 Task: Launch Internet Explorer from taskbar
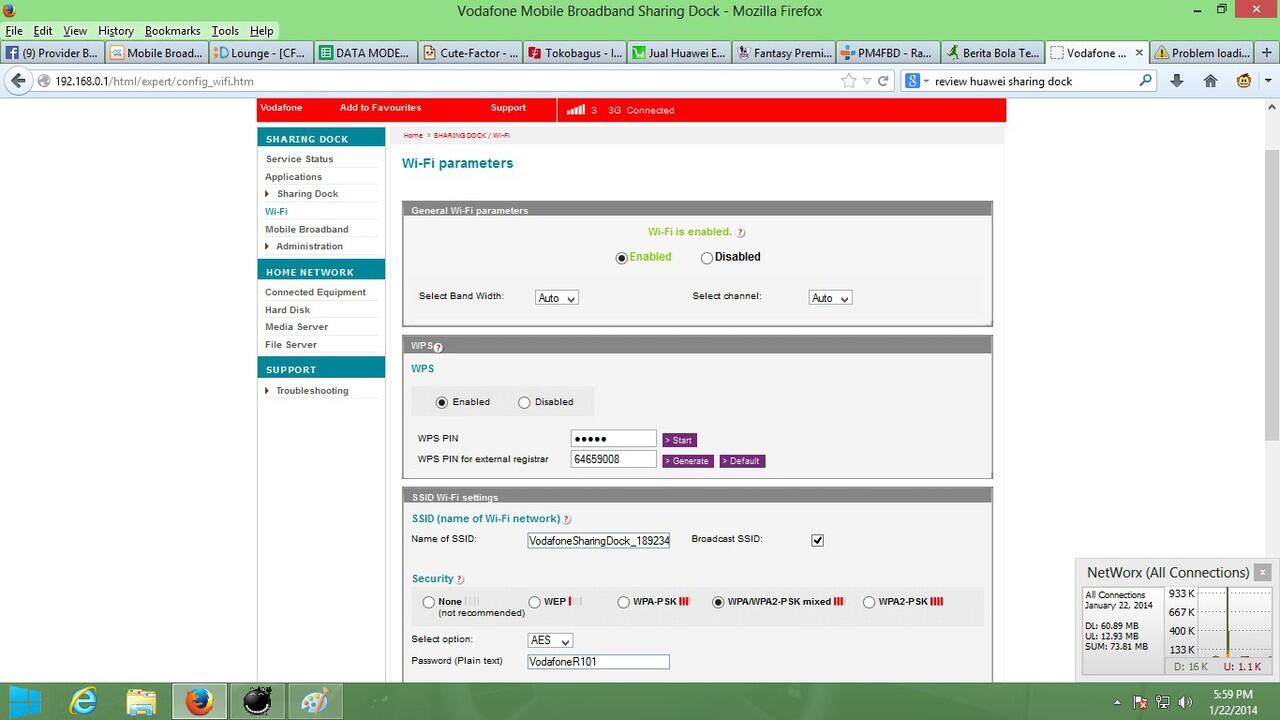coord(83,702)
